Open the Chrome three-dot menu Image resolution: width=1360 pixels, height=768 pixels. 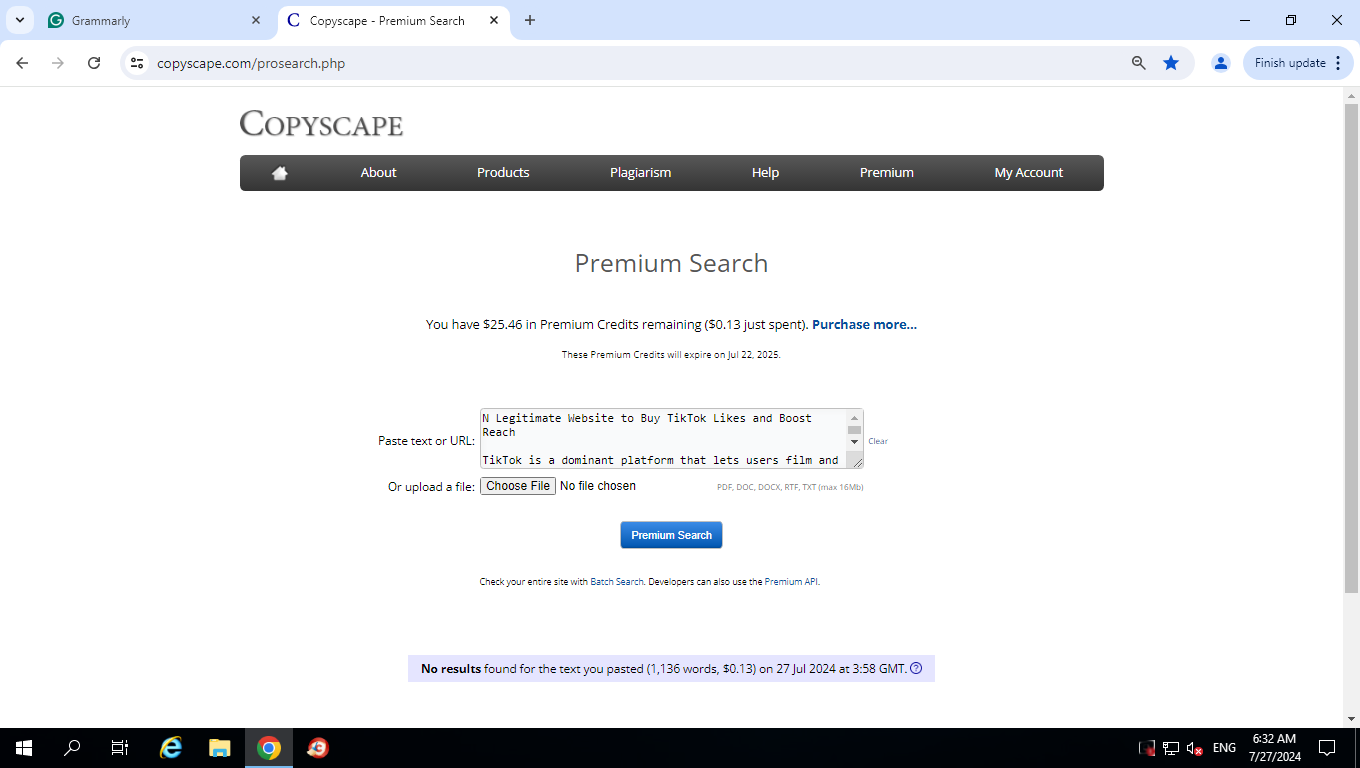[x=1338, y=63]
